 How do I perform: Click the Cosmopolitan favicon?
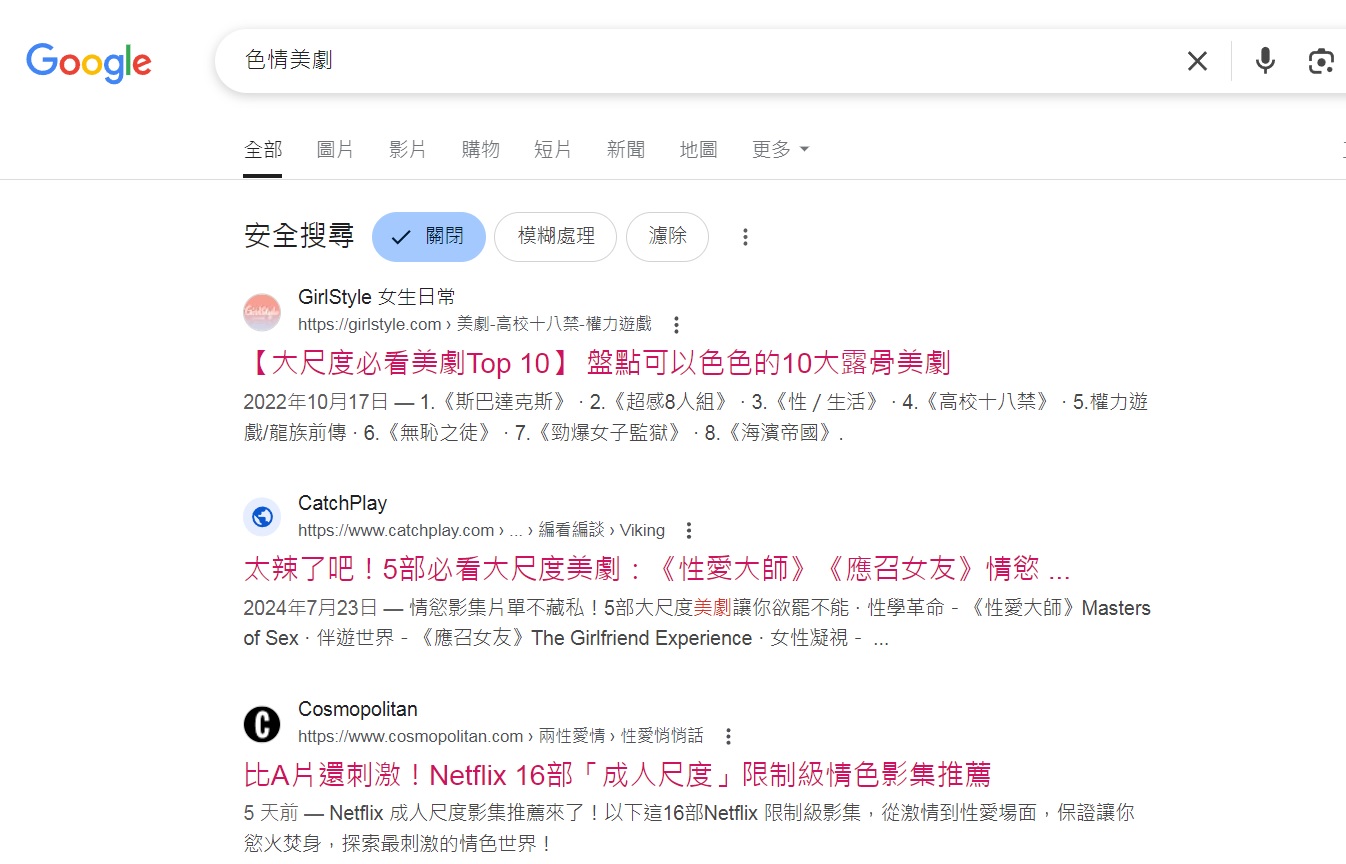[262, 724]
